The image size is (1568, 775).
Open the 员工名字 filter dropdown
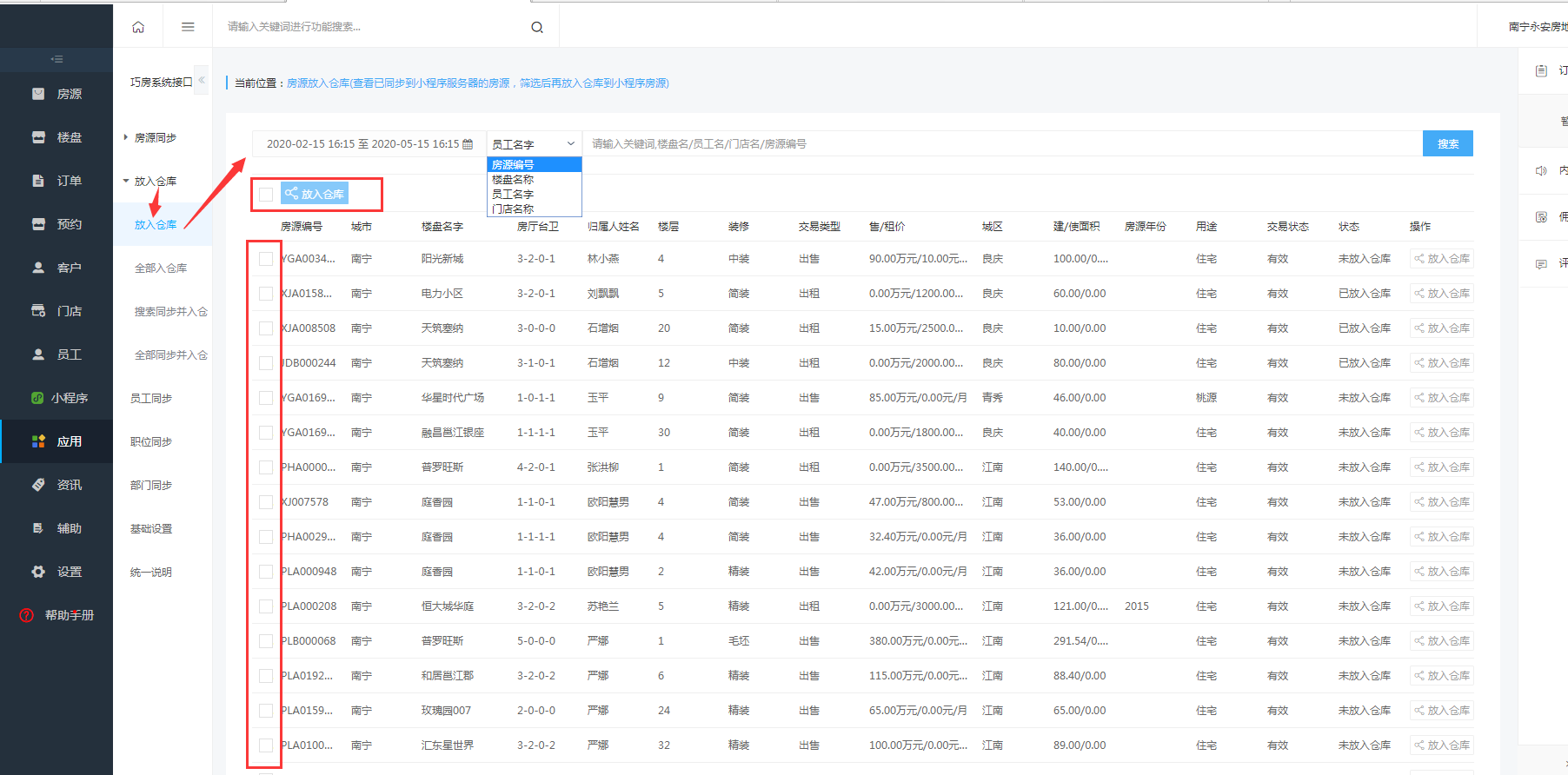point(533,144)
